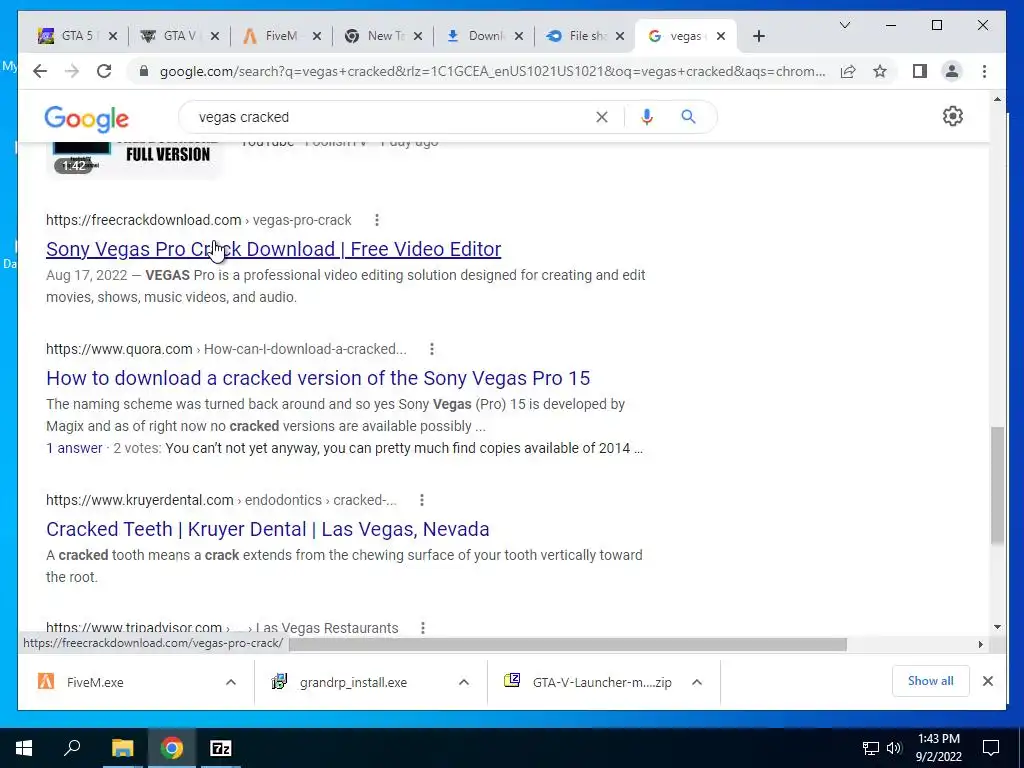This screenshot has width=1024, height=768.
Task: Switch to the FiveM tab
Action: (x=271, y=36)
